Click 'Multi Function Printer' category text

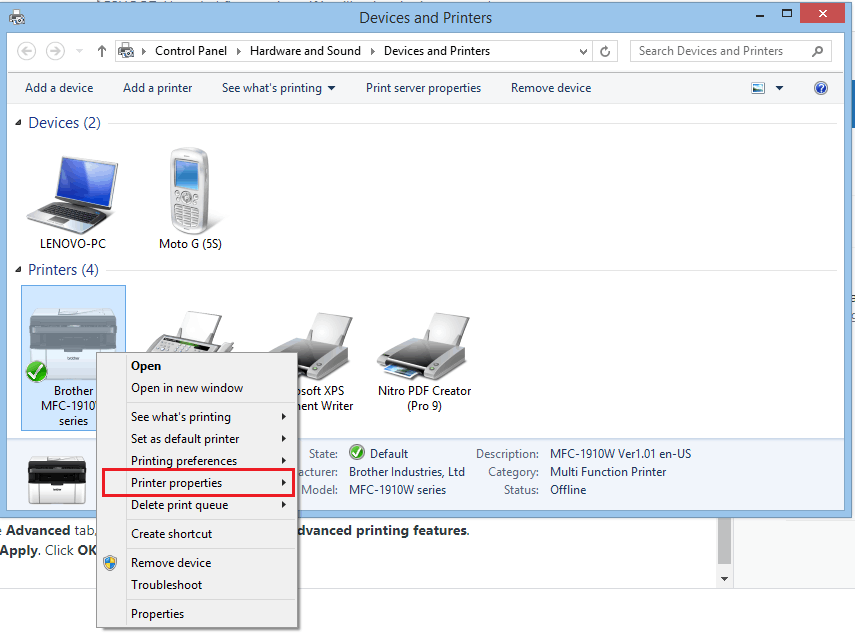[x=608, y=472]
